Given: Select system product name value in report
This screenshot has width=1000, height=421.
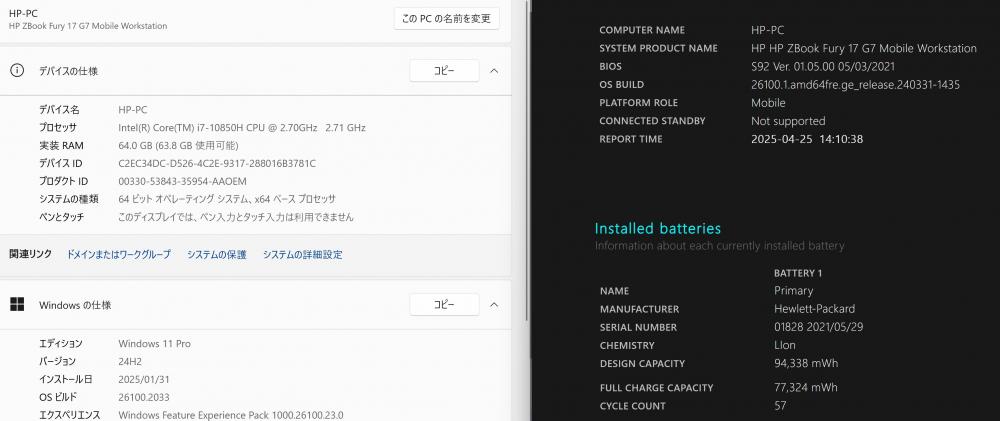Looking at the screenshot, I should tap(864, 48).
